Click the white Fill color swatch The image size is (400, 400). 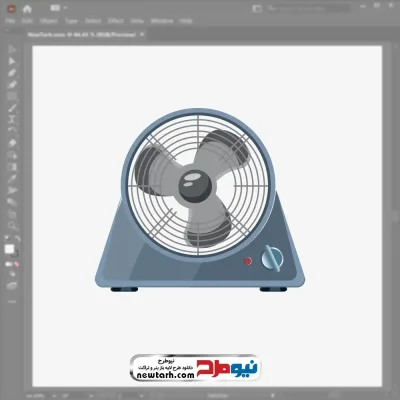(9, 249)
